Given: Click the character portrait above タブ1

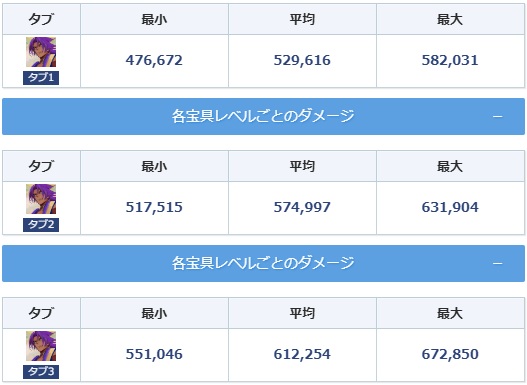Looking at the screenshot, I should click(x=41, y=52).
